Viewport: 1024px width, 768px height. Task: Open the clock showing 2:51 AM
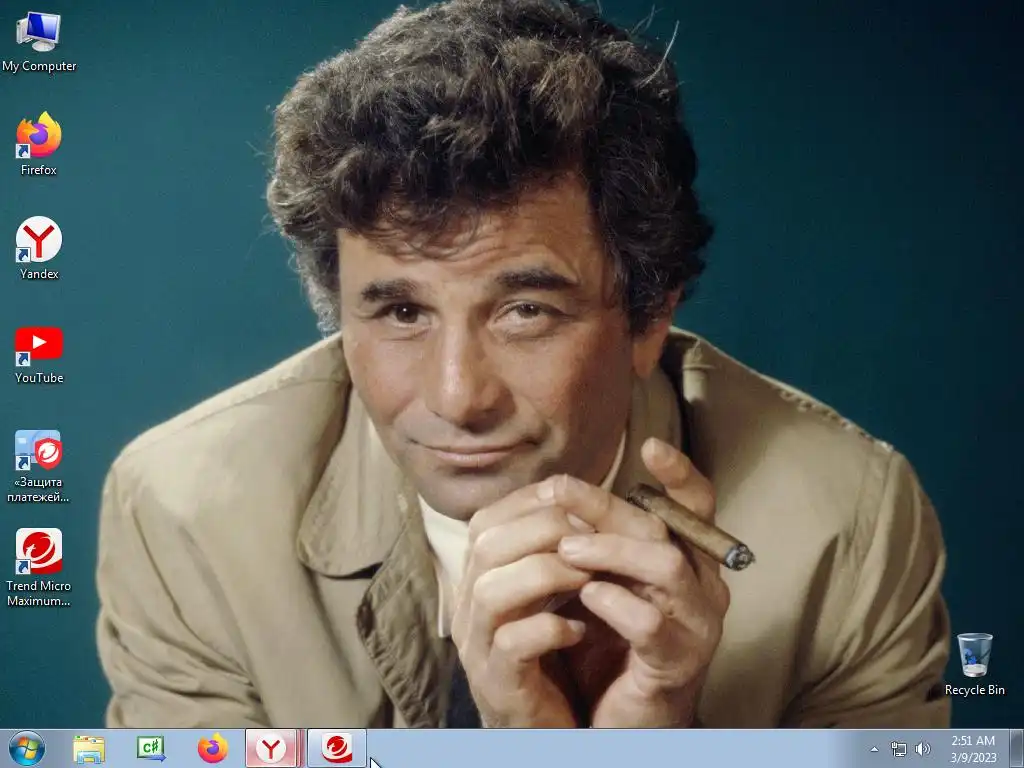973,749
